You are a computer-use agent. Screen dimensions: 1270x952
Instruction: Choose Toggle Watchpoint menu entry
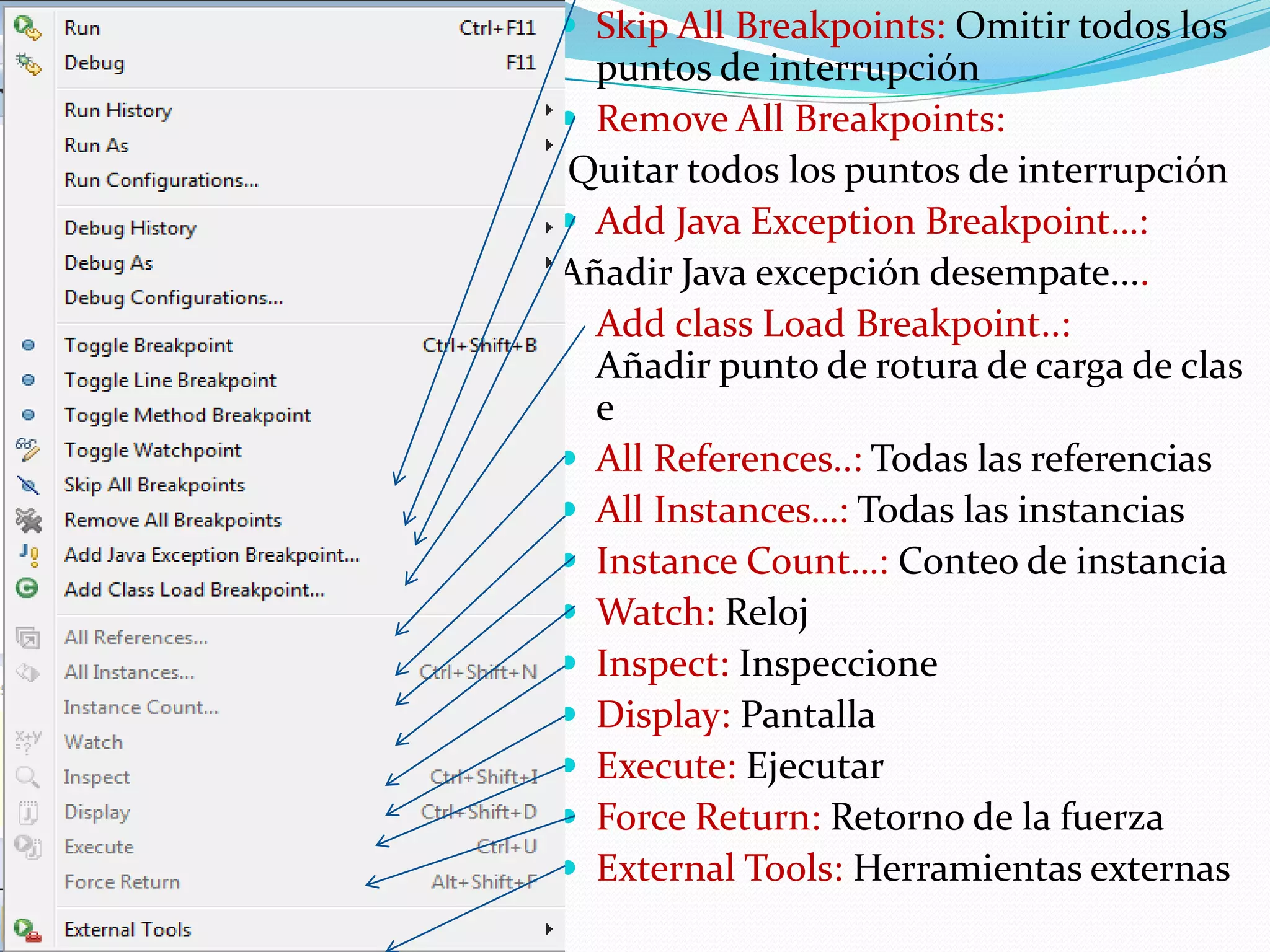[153, 450]
